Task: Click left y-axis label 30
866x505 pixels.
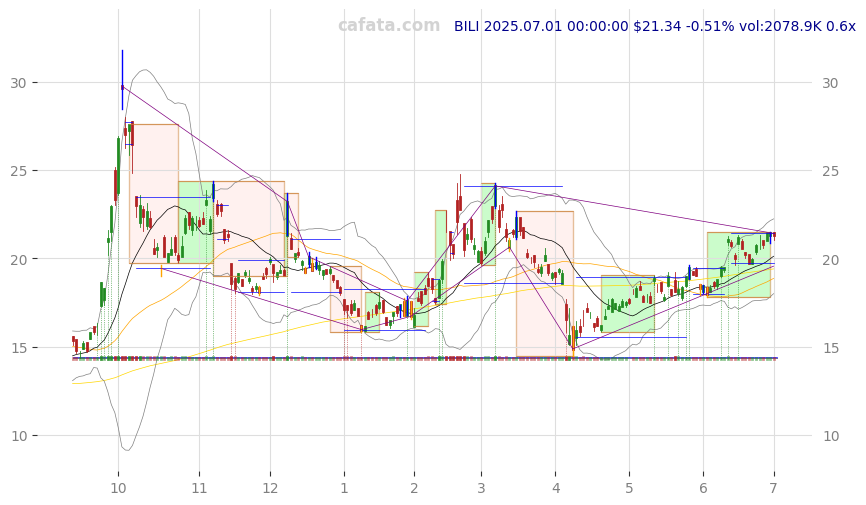Action: point(18,83)
